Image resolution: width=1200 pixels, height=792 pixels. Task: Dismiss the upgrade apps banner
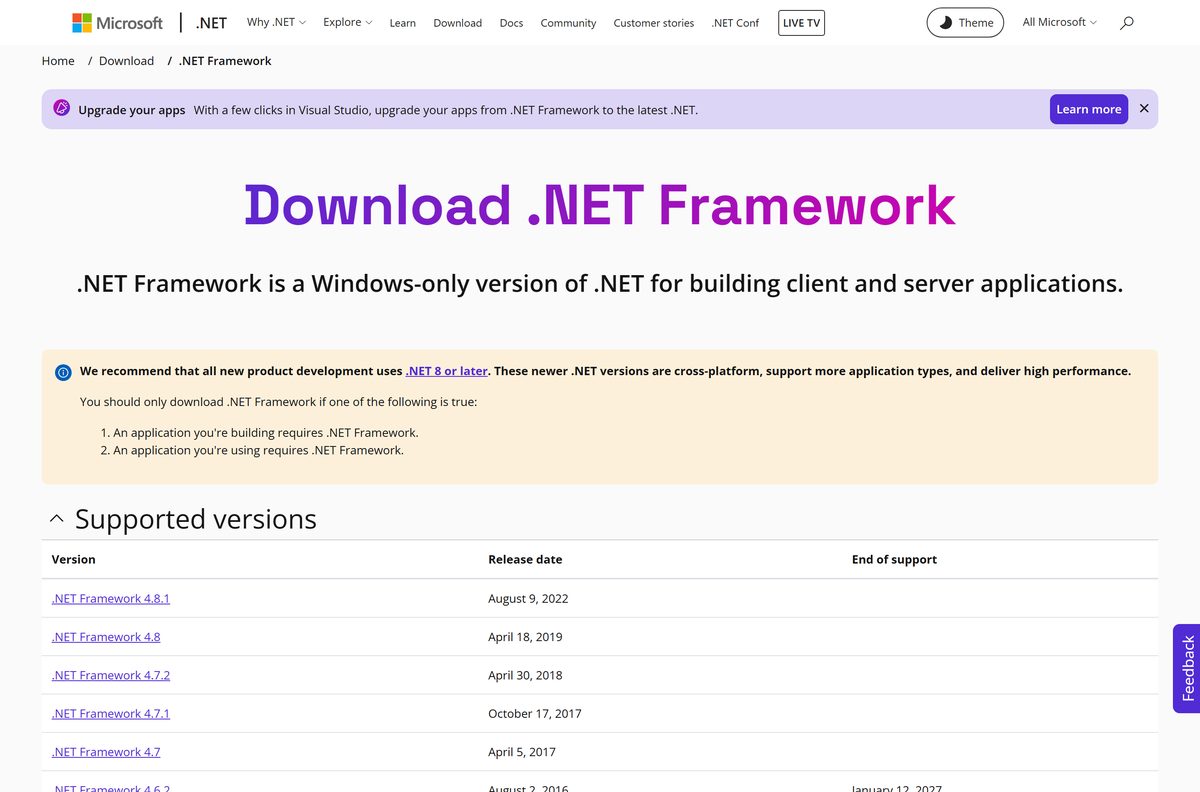pyautogui.click(x=1144, y=109)
